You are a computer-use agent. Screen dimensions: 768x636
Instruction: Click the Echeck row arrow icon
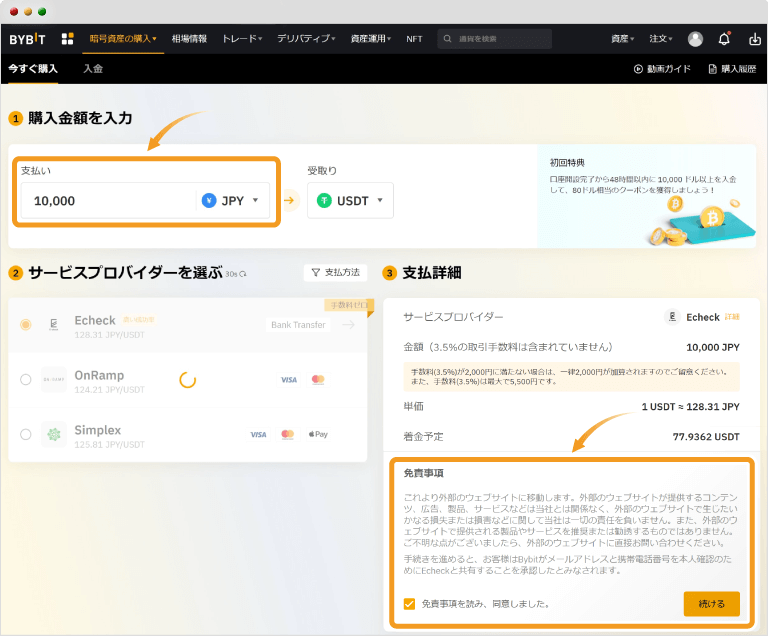(x=348, y=325)
